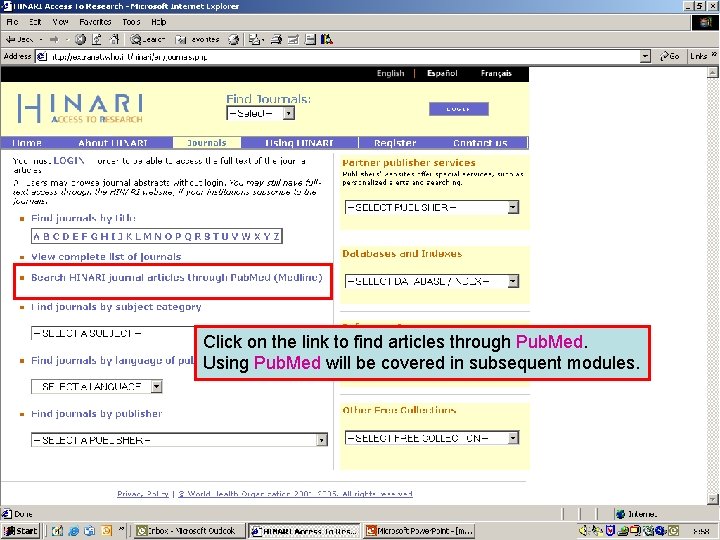Viewport: 720px width, 540px height.
Task: Expand the Select Free Collection dropdown
Action: (x=432, y=438)
